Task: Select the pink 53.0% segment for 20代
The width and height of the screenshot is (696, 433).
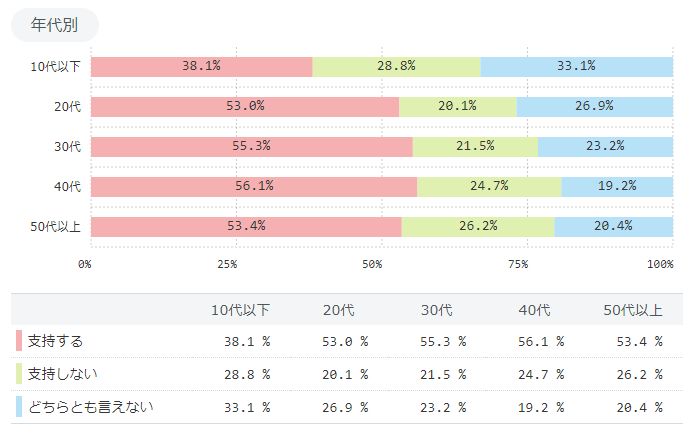Action: tap(245, 107)
